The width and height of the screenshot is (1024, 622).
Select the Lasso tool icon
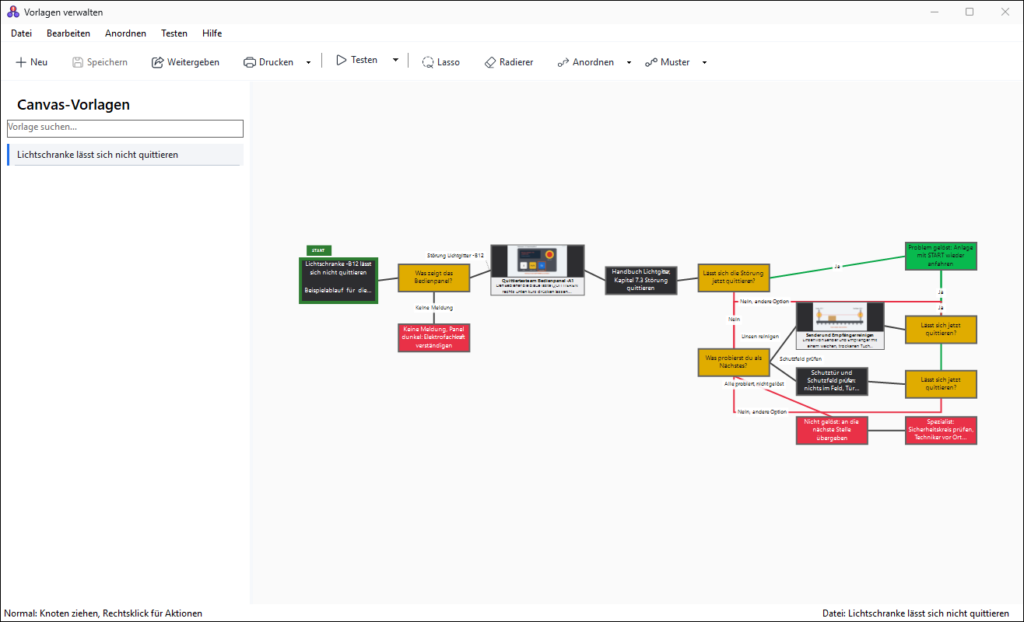(428, 62)
